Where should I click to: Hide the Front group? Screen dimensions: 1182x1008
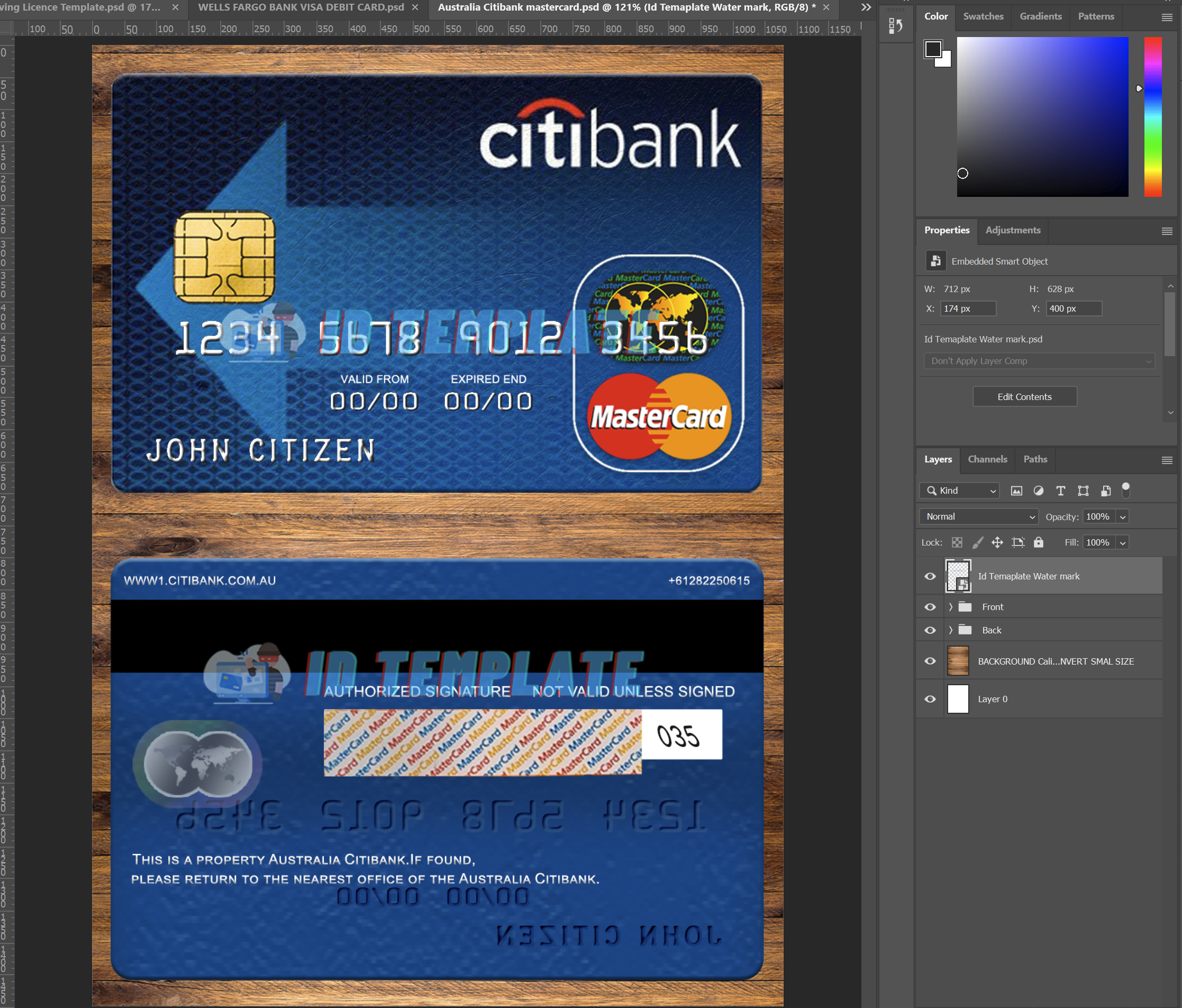(930, 607)
